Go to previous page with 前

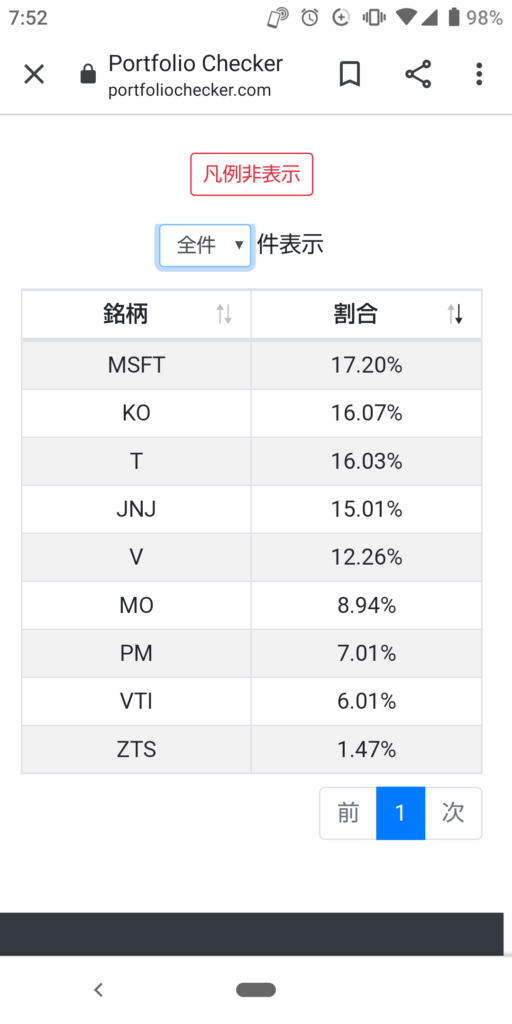[x=348, y=813]
